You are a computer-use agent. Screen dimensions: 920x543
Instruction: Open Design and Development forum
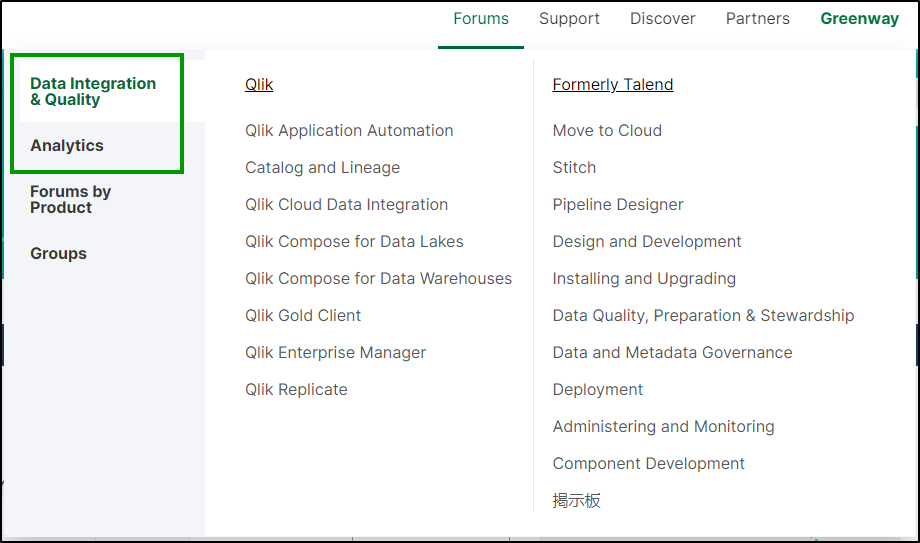click(647, 241)
